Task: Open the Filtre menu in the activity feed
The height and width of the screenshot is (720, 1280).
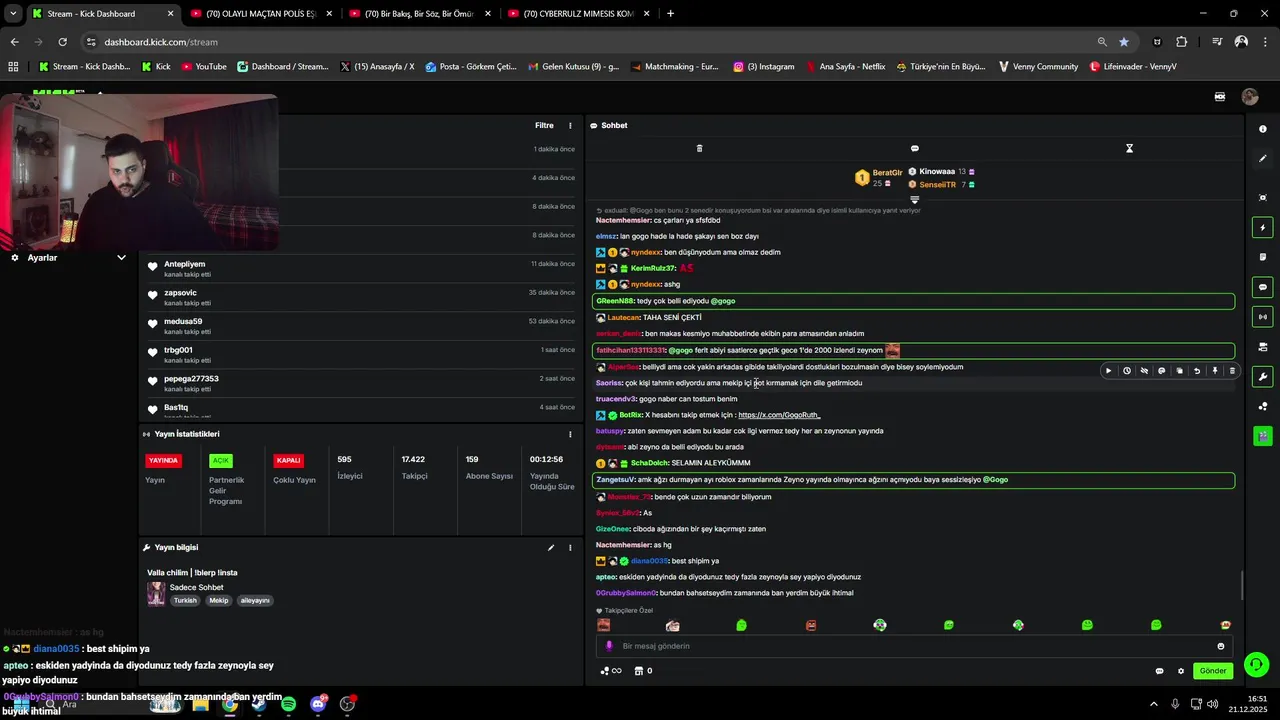Action: click(x=544, y=126)
